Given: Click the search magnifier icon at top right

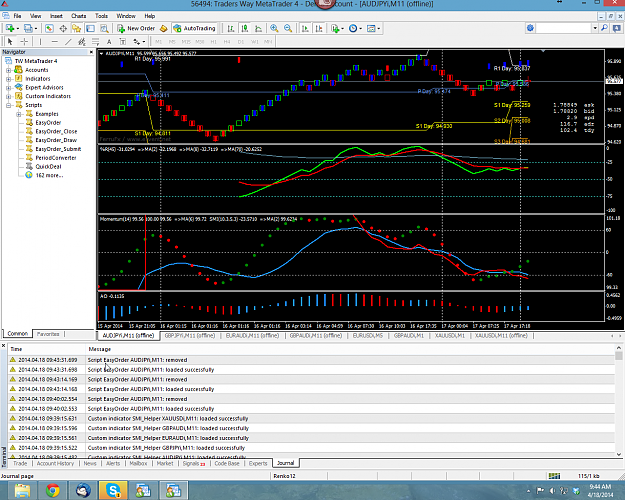Looking at the screenshot, I should pos(605,28).
